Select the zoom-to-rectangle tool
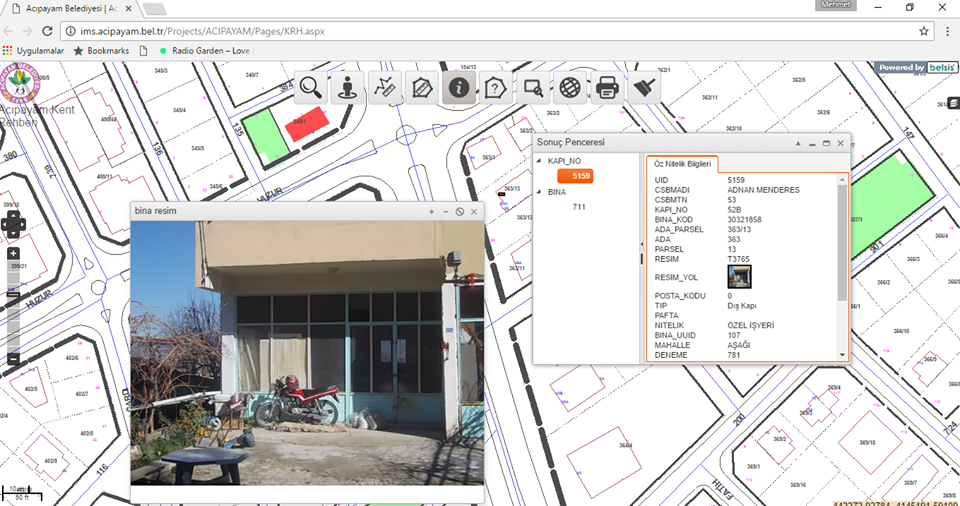Viewport: 960px width, 506px height. 533,88
